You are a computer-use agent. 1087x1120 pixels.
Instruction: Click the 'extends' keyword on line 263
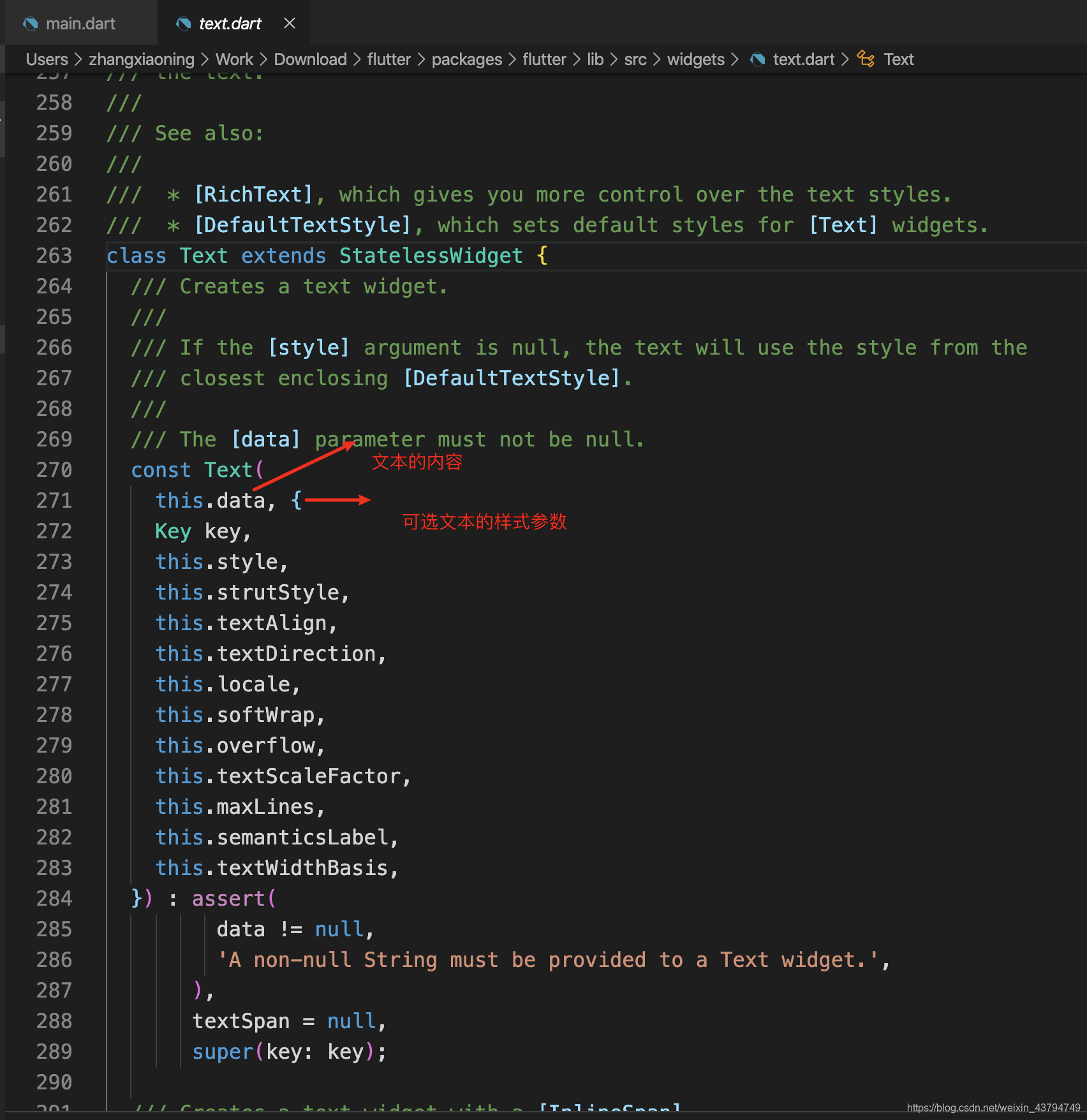283,256
